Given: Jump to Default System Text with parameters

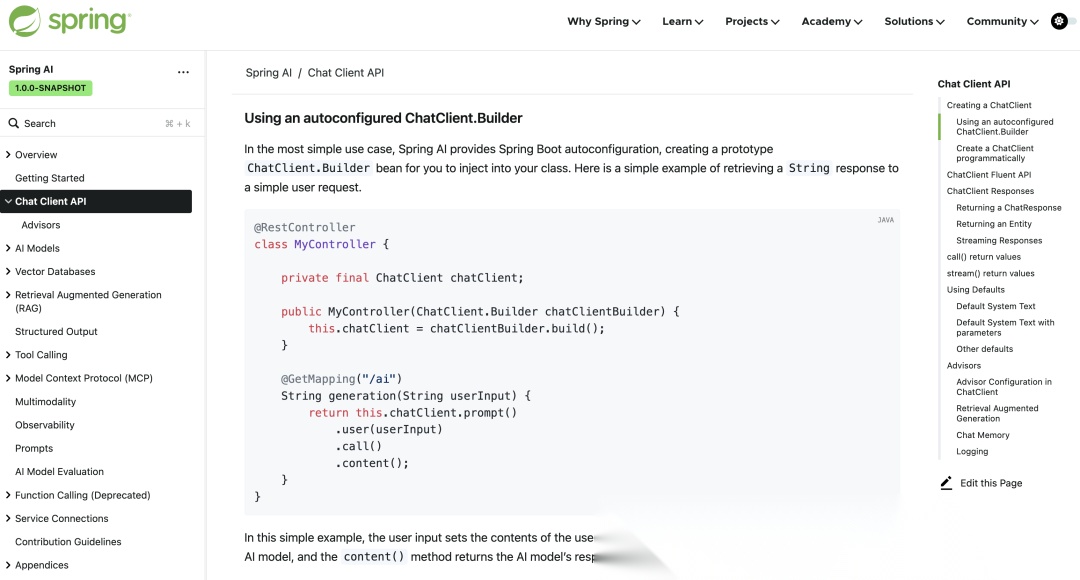Looking at the screenshot, I should coord(1006,328).
